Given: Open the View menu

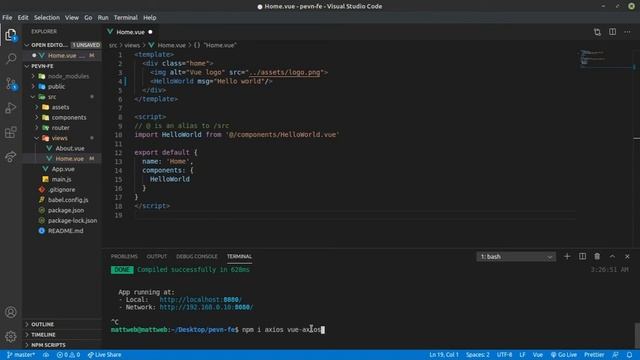Looking at the screenshot, I should tap(72, 18).
